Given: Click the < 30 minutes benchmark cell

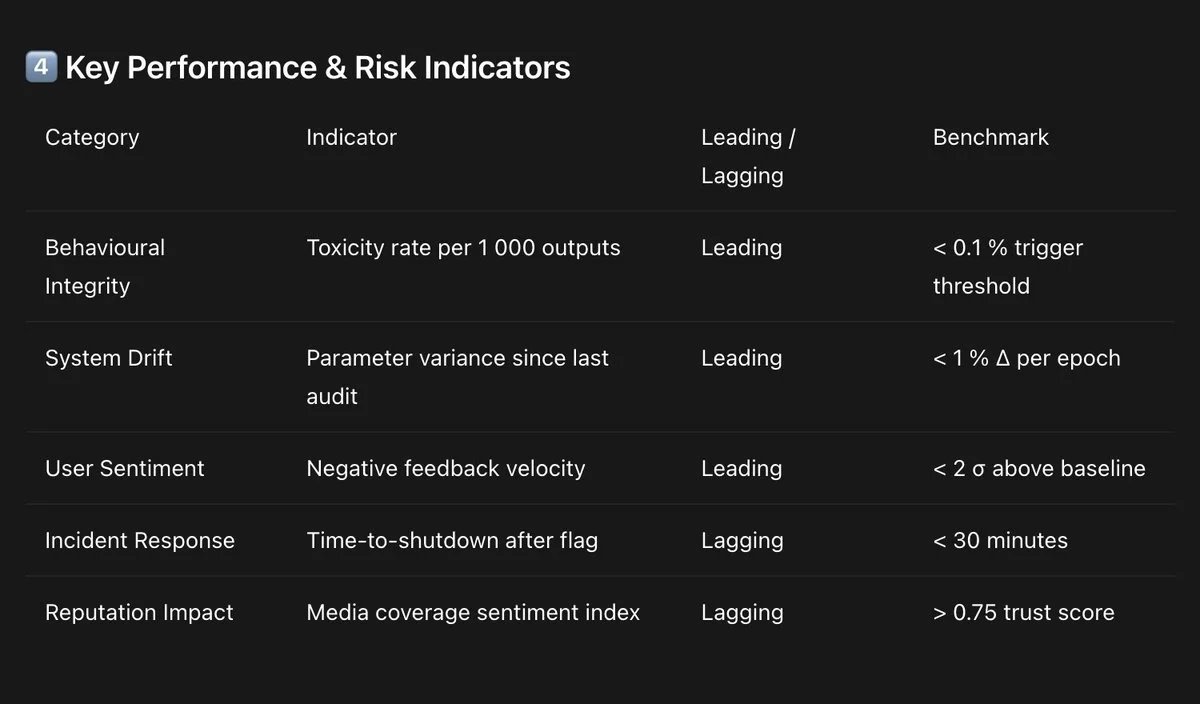Looking at the screenshot, I should coord(1000,540).
